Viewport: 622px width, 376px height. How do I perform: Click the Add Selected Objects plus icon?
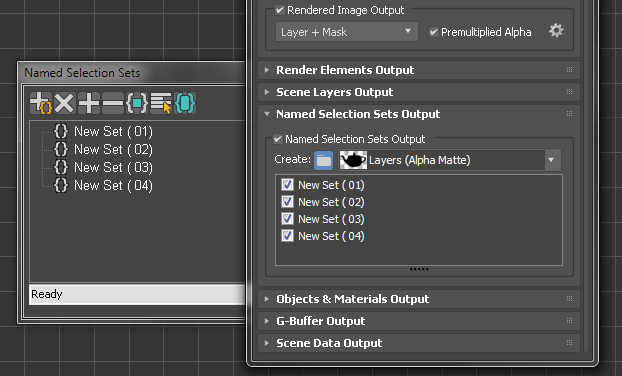89,103
